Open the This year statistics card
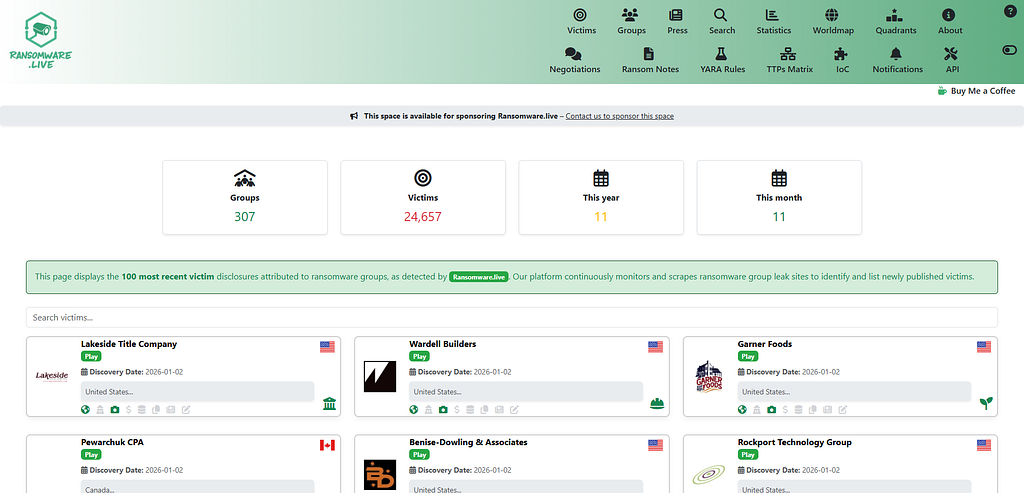This screenshot has width=1024, height=493. click(x=601, y=197)
